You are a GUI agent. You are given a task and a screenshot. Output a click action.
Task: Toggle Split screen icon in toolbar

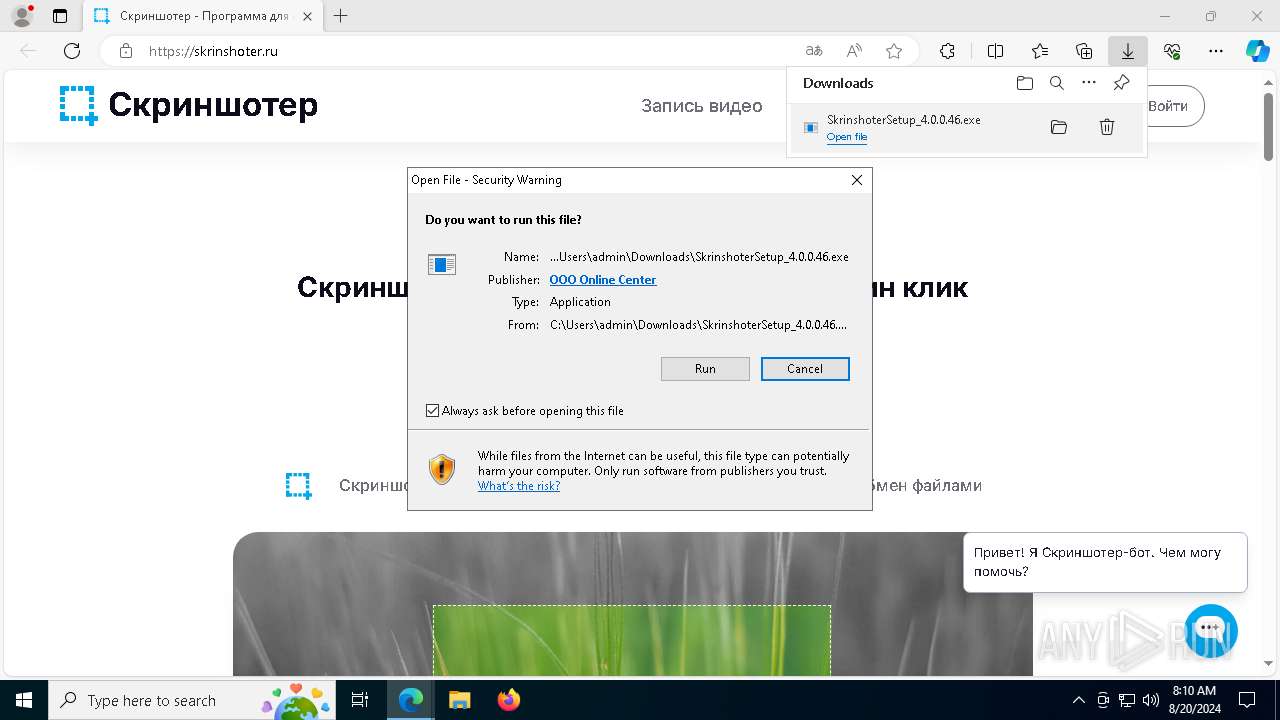tap(995, 51)
